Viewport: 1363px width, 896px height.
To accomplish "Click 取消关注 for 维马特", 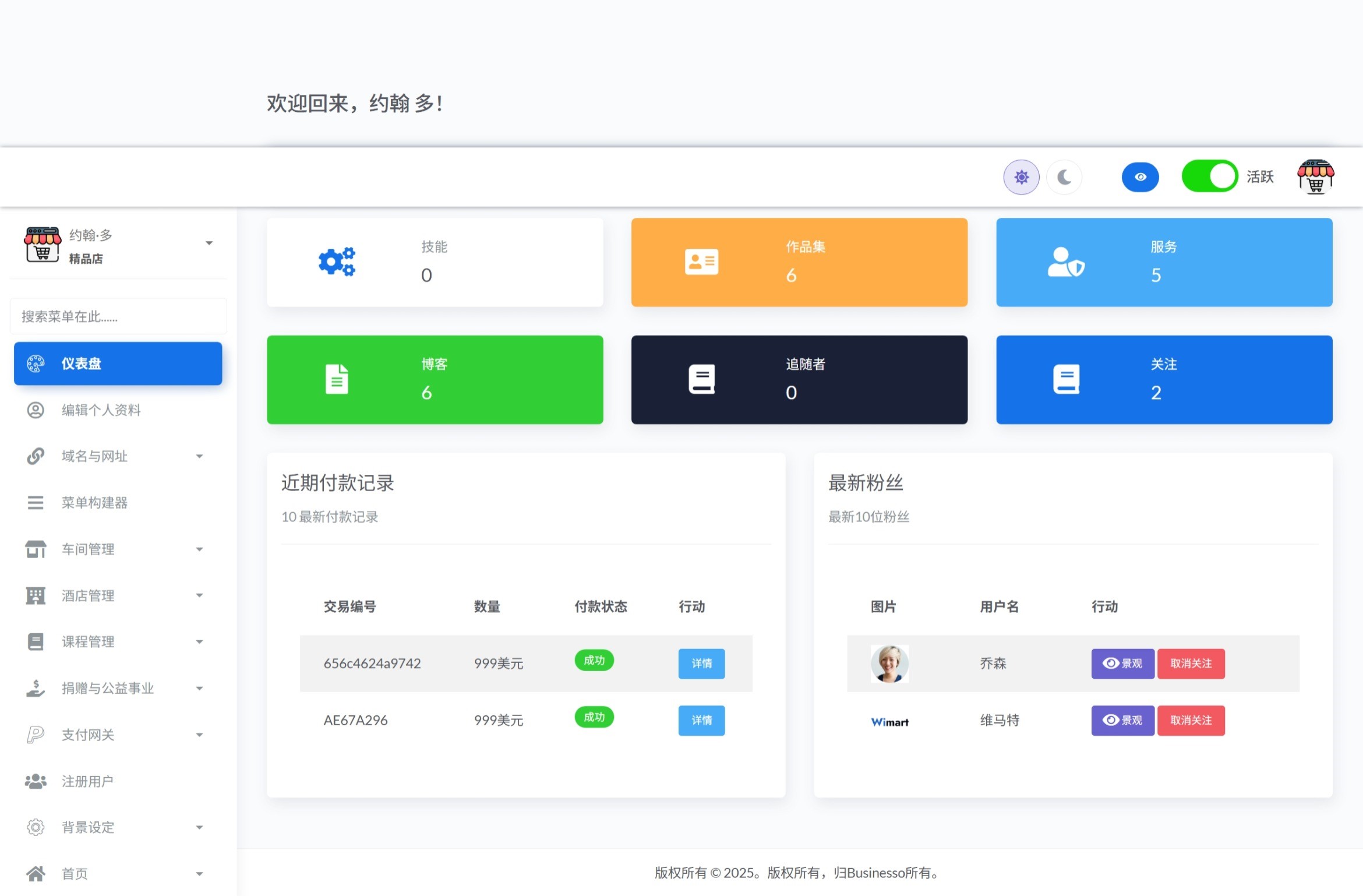I will pyautogui.click(x=1191, y=721).
